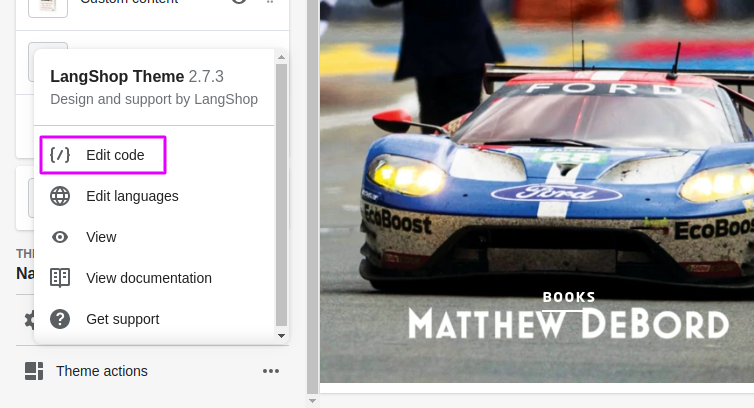Click the settings gear icon behind popup

coord(29,319)
